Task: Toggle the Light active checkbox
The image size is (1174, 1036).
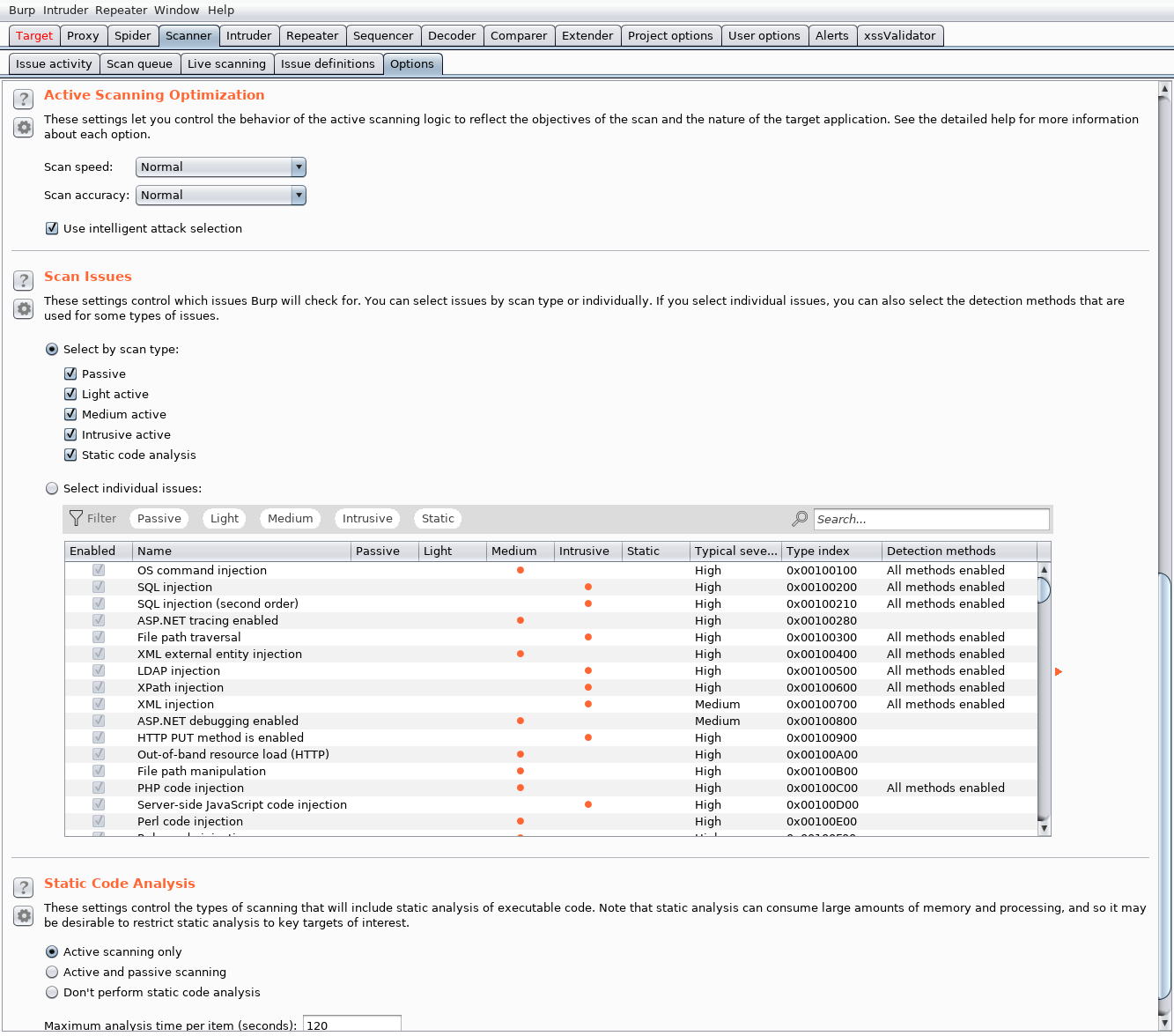Action: [x=70, y=394]
